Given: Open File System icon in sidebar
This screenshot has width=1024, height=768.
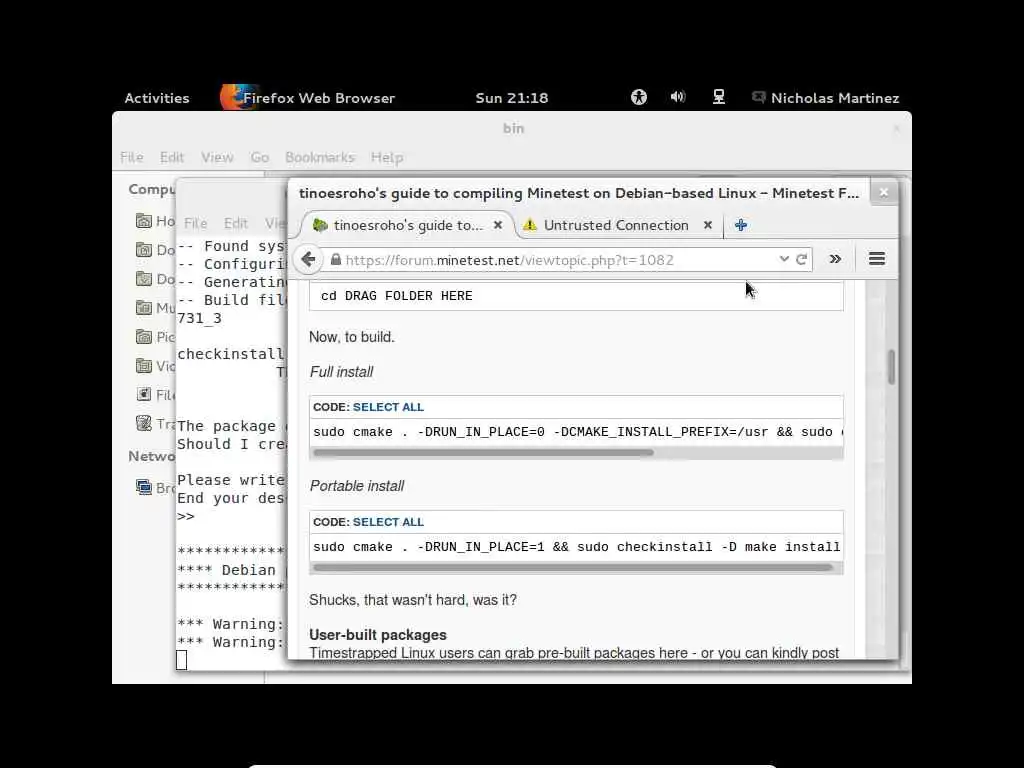Looking at the screenshot, I should point(144,394).
